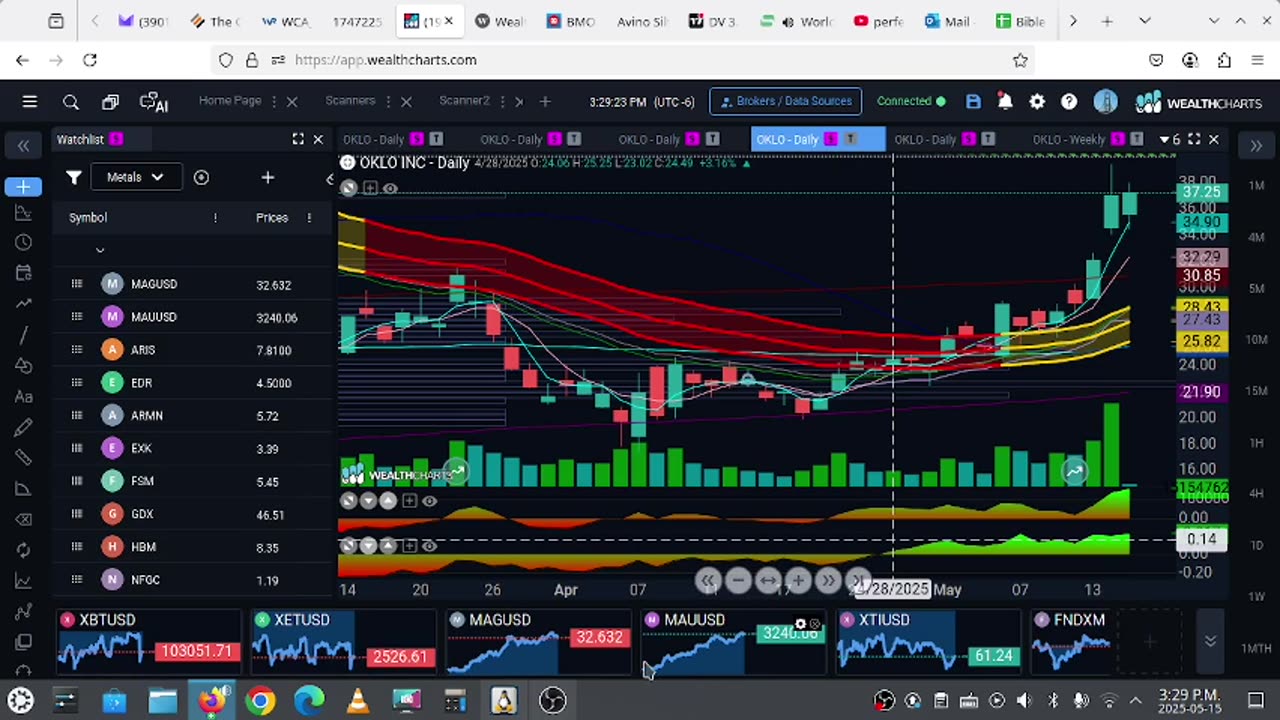Open the MAUUSD ticker tile
This screenshot has width=1280, height=720.
pyautogui.click(x=732, y=641)
